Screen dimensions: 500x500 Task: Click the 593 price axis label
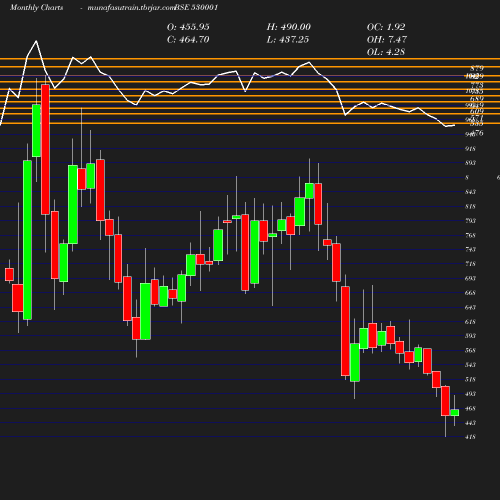(470, 336)
